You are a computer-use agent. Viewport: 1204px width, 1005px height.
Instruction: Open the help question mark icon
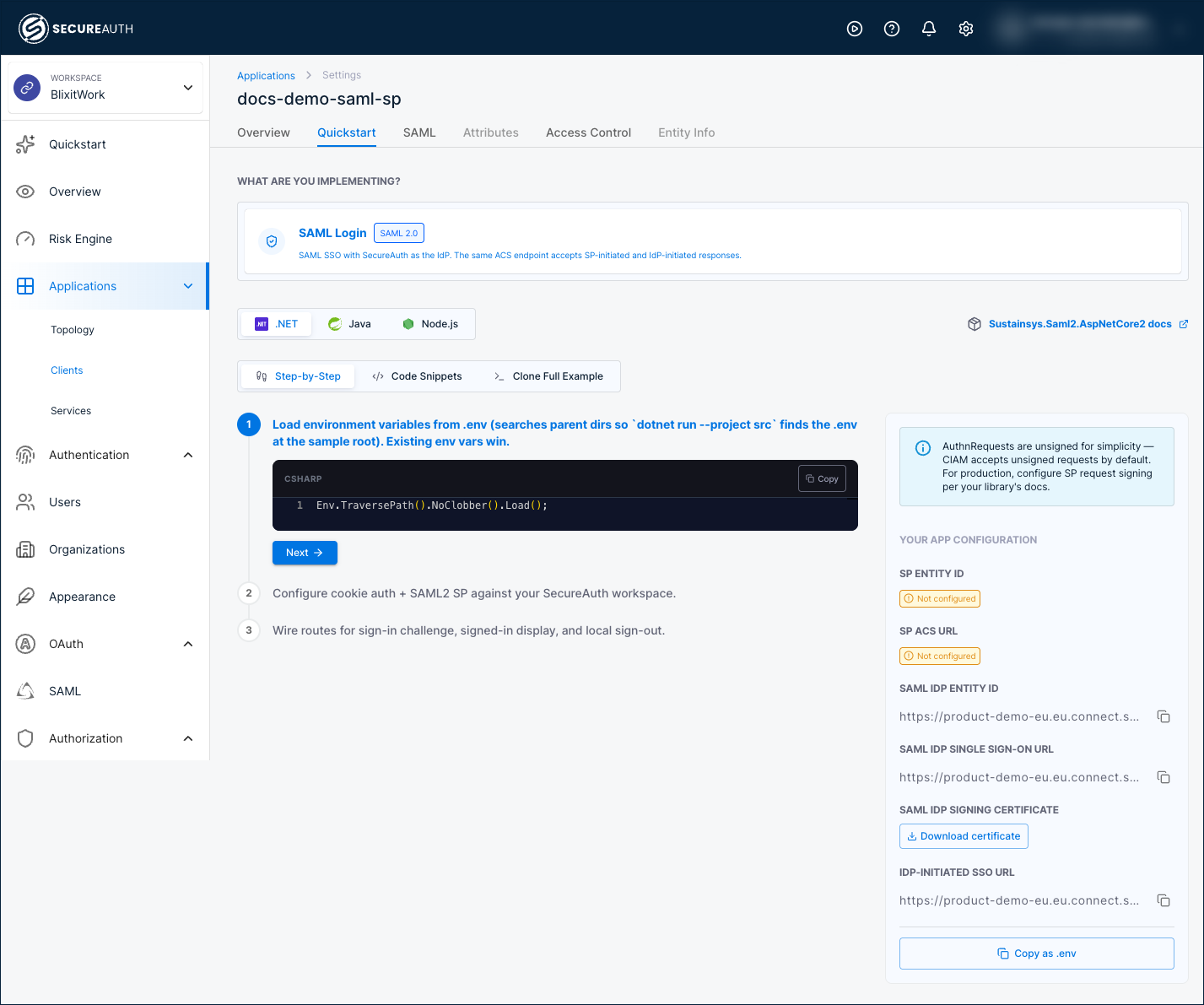click(x=892, y=29)
